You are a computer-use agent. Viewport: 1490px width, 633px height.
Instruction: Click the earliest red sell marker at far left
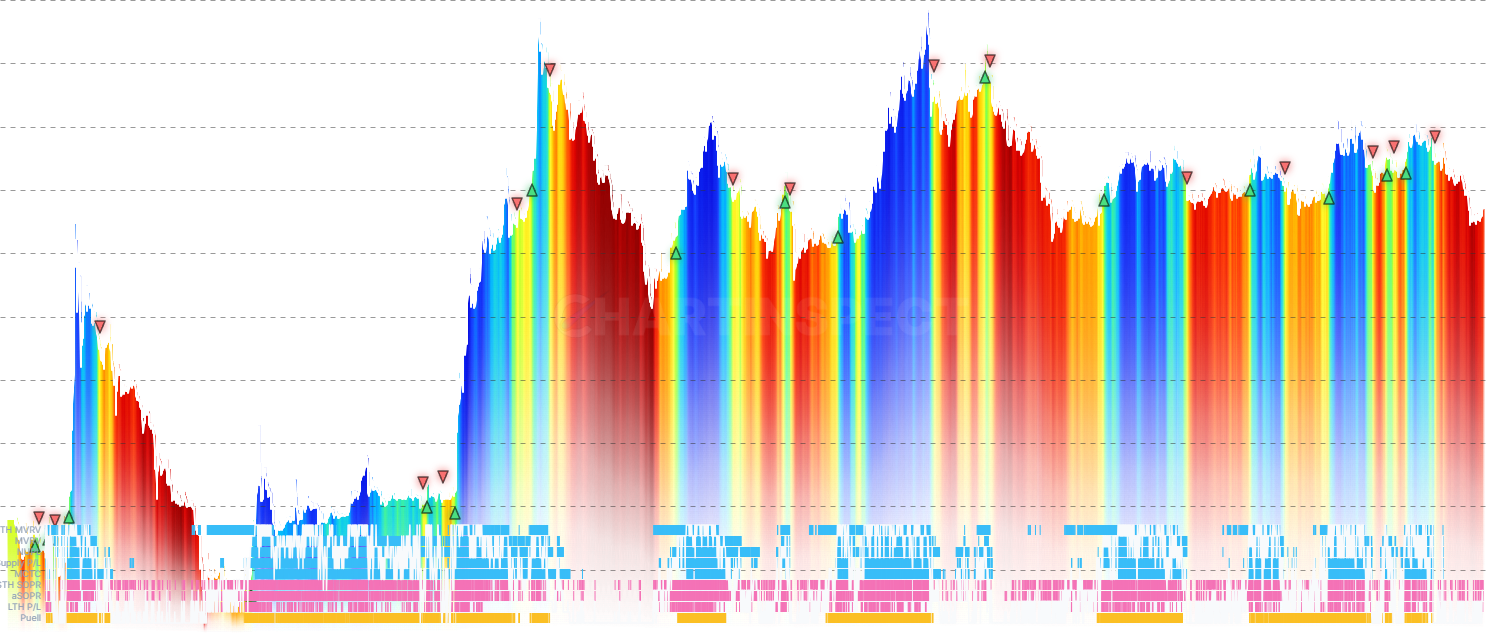[x=38, y=517]
